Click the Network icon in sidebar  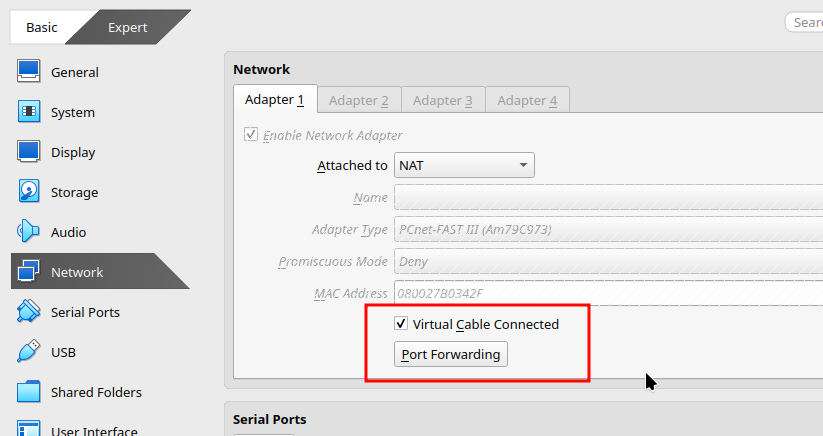coord(28,271)
